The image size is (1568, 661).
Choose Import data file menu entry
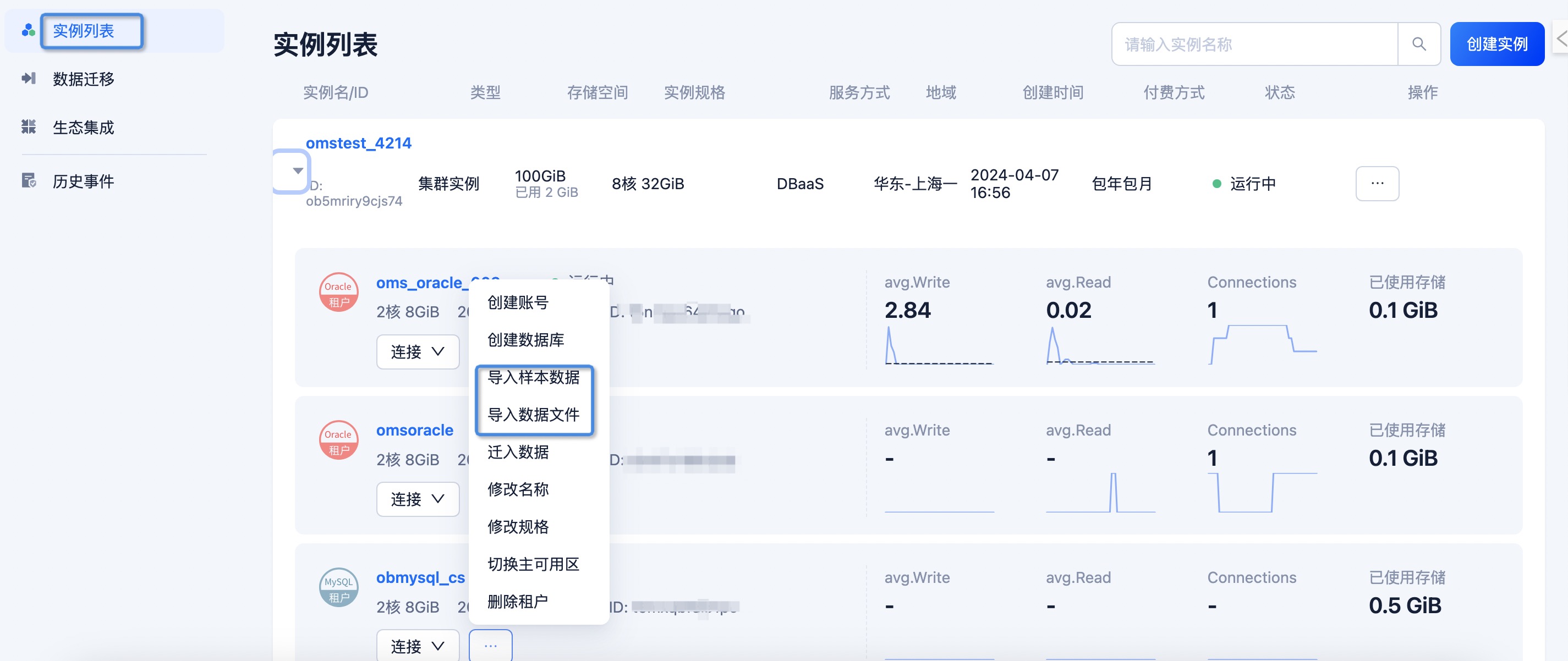point(533,415)
